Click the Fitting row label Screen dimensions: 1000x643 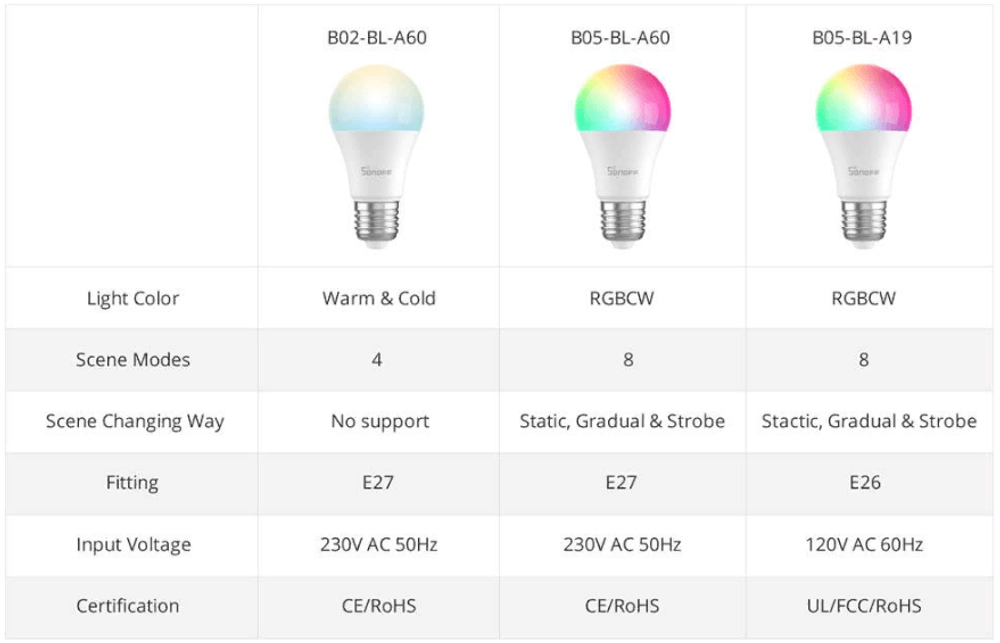(x=132, y=483)
